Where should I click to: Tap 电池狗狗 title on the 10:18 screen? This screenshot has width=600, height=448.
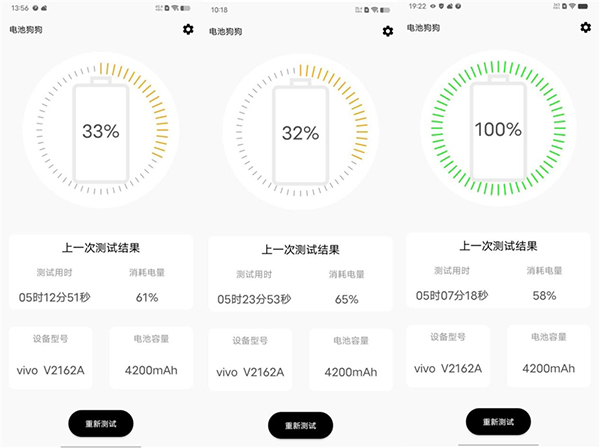pyautogui.click(x=228, y=31)
